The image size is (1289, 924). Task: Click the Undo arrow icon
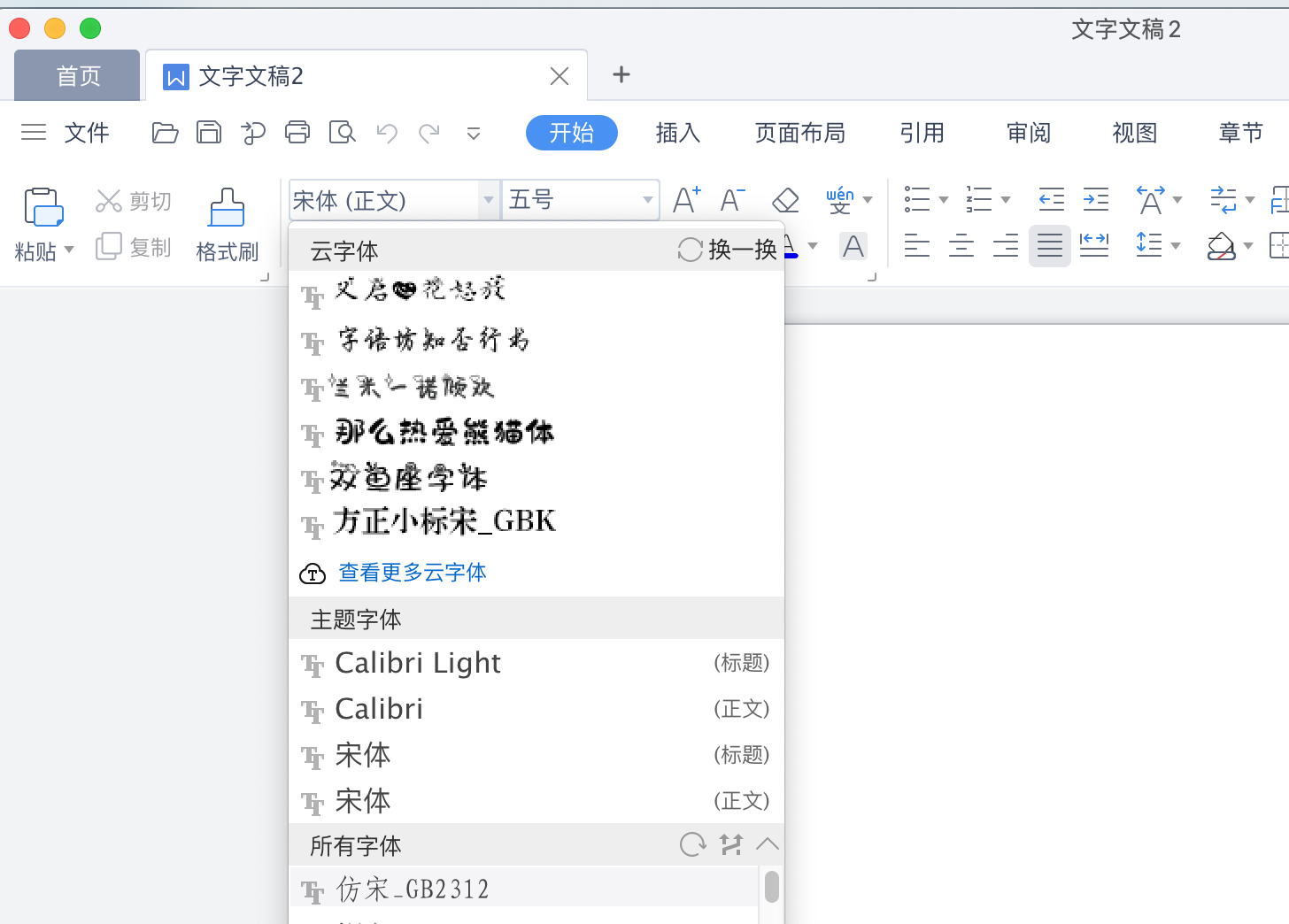tap(386, 132)
